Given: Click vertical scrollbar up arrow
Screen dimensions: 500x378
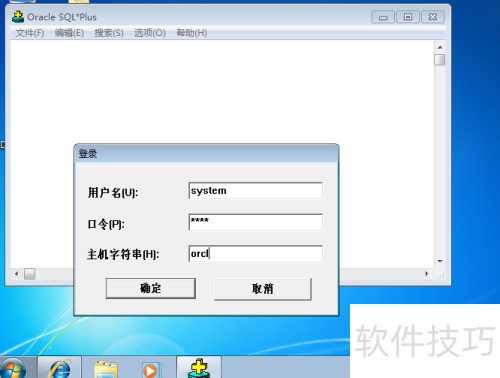Looking at the screenshot, I should click(440, 47).
